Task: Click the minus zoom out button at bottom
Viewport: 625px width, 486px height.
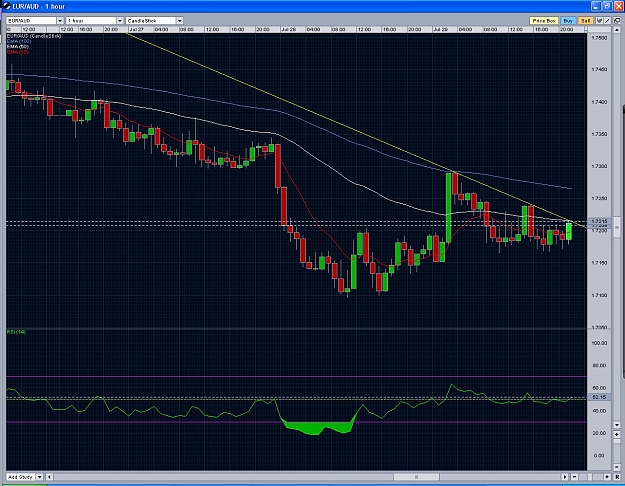Action: pos(575,477)
